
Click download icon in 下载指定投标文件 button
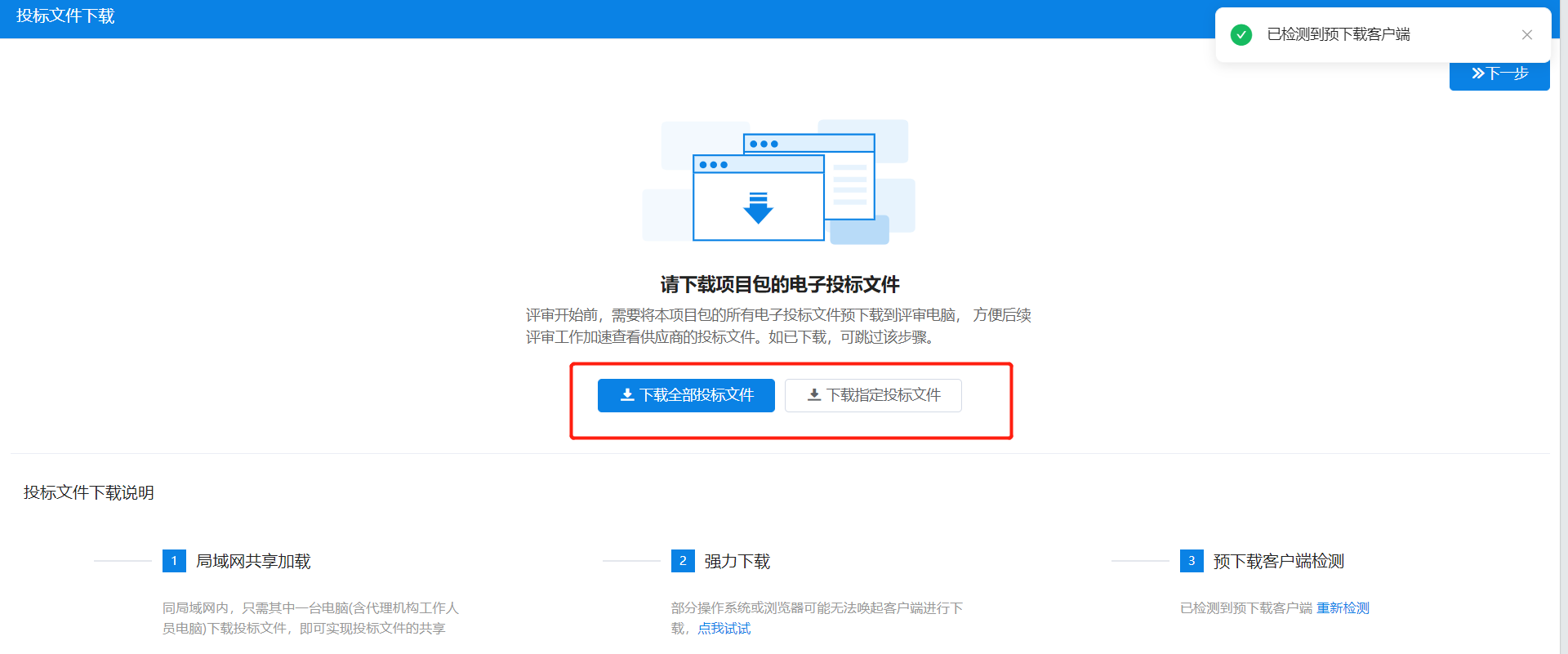point(814,395)
